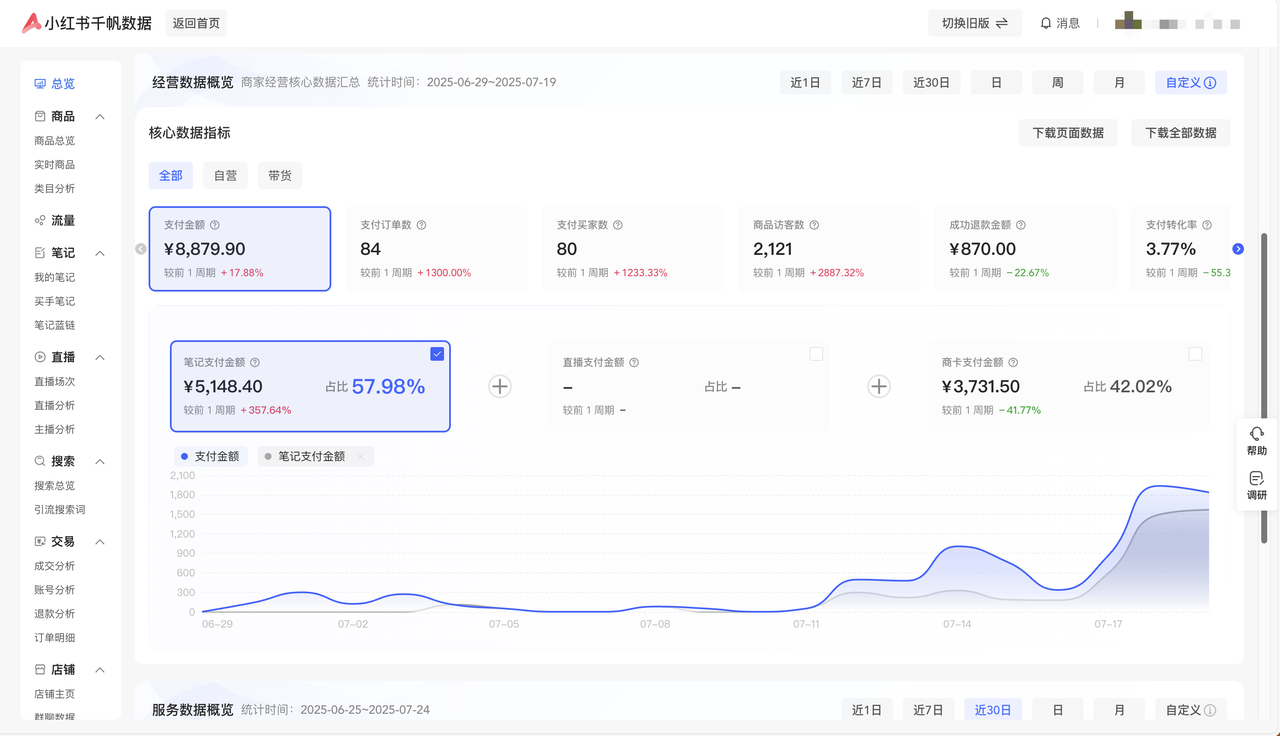
Task: Open help tooltip next to 支付转化率
Action: 1207,226
